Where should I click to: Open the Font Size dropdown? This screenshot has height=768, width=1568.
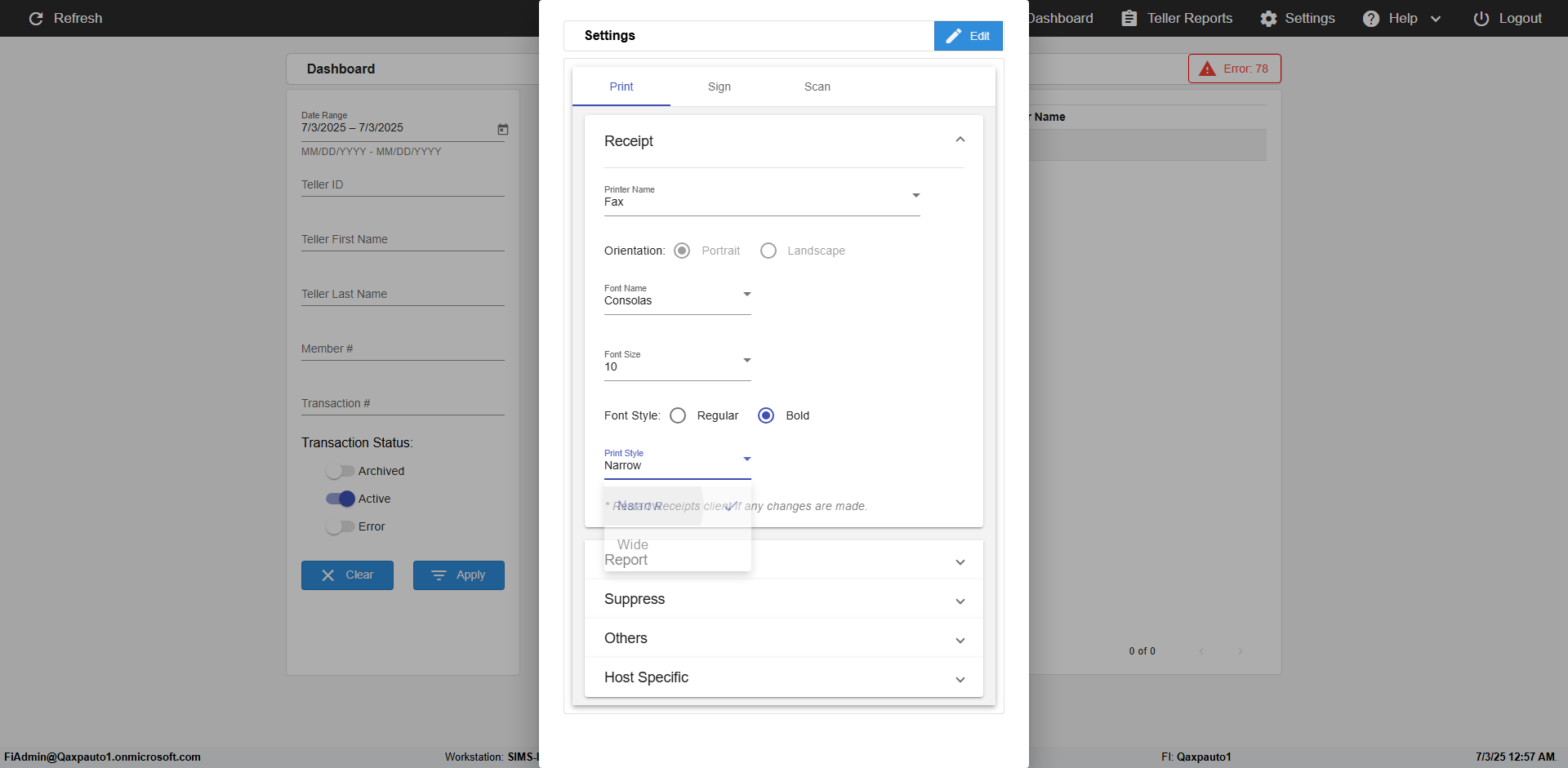click(x=678, y=361)
